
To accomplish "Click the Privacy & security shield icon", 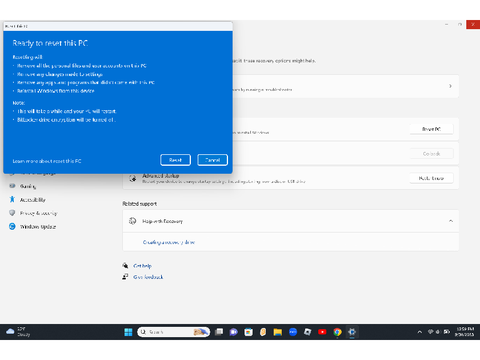I will pos(12,213).
